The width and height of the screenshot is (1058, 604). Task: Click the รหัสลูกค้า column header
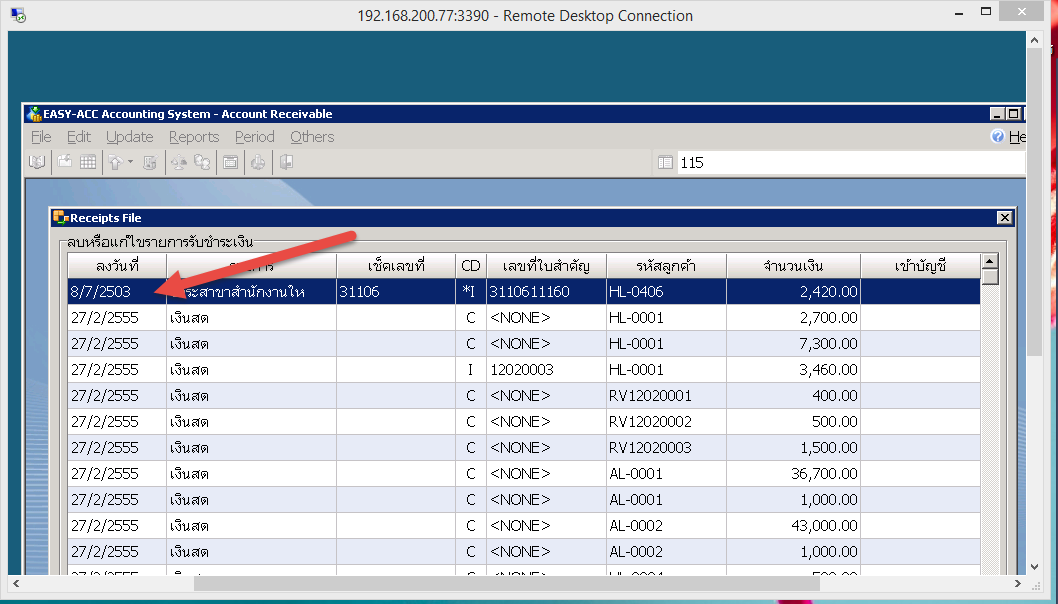click(x=666, y=265)
